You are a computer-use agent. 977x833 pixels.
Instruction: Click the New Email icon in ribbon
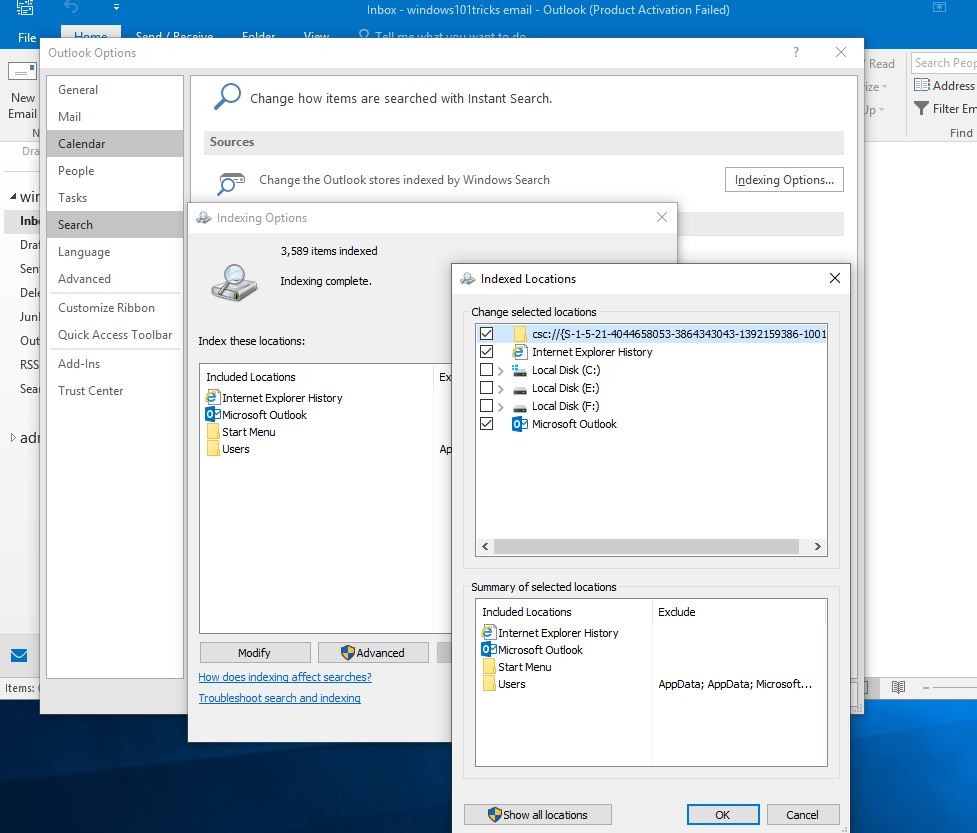[22, 71]
